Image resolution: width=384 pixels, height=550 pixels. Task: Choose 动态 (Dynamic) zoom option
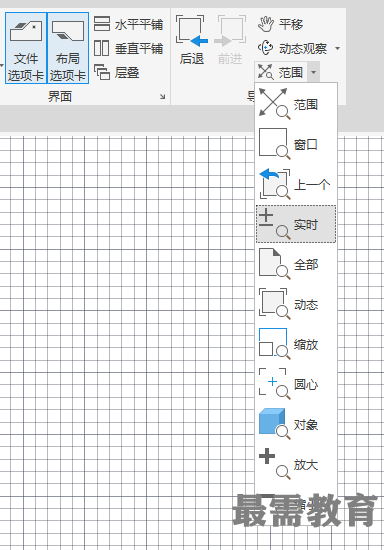tap(296, 304)
